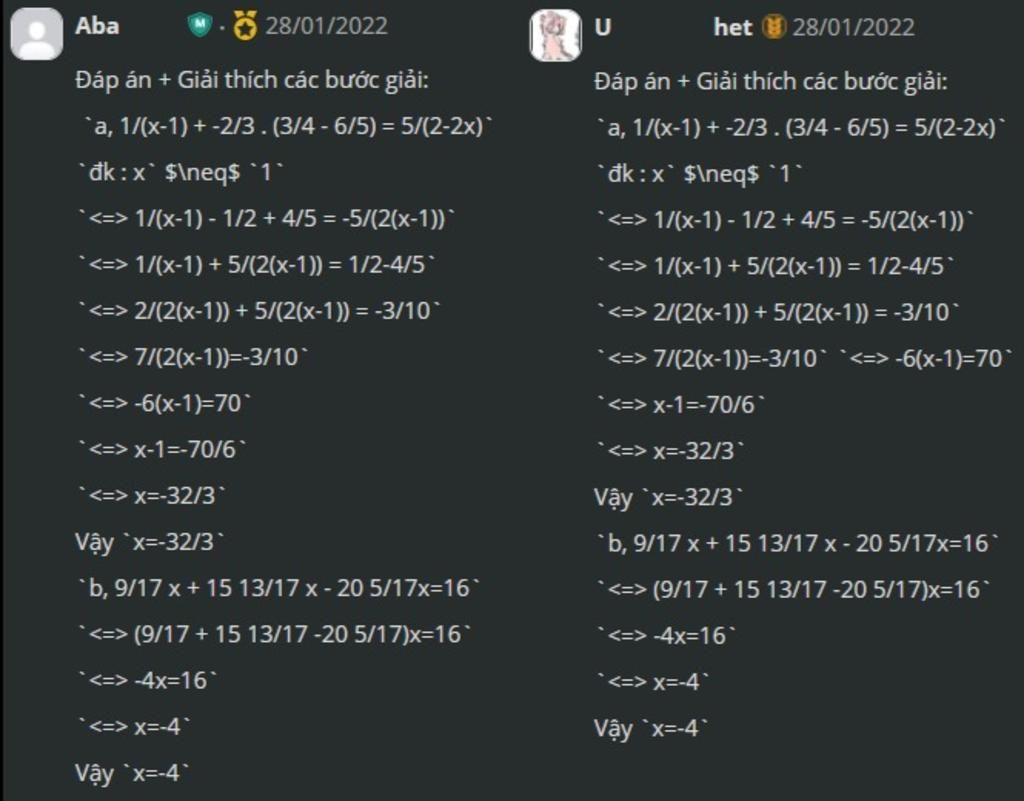
Task: Open the pink cartoon avatar of user U
Action: click(x=555, y=36)
